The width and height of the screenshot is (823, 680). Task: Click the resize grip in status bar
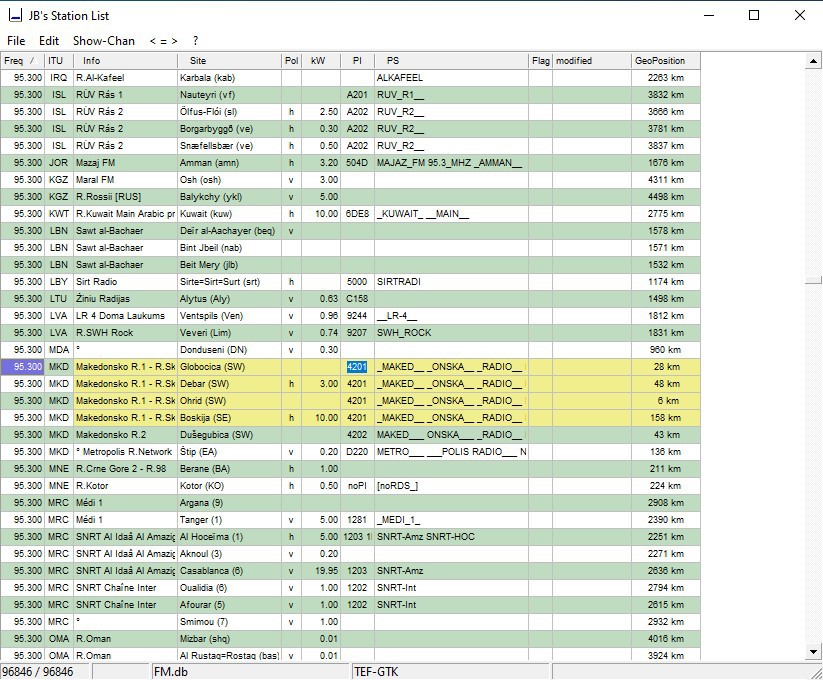point(816,673)
